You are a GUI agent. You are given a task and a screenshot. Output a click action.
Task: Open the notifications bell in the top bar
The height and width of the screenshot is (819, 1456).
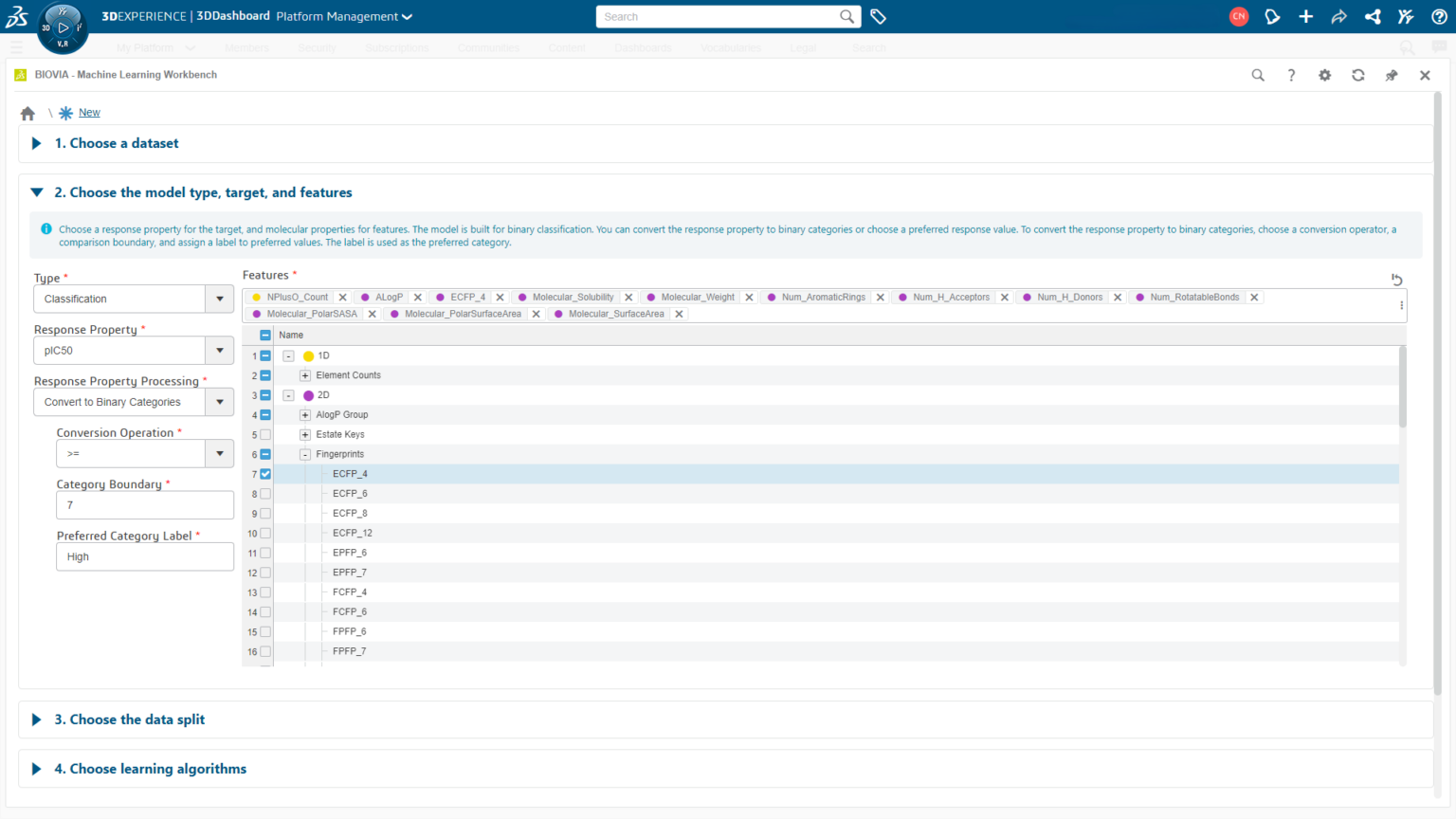coord(1272,16)
